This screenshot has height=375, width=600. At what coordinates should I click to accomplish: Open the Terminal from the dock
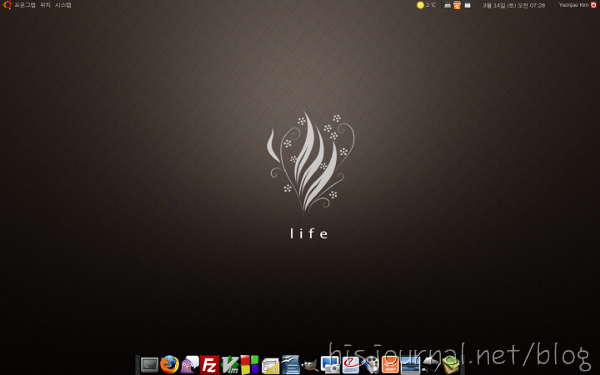[x=149, y=365]
